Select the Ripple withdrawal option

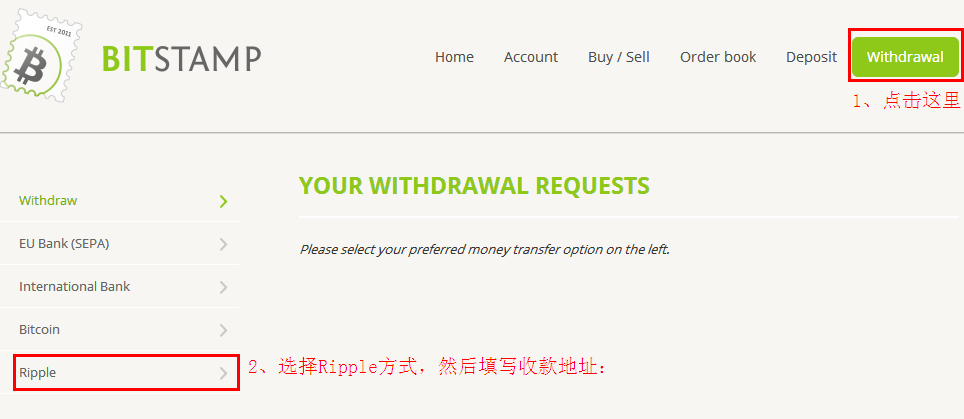[x=119, y=372]
